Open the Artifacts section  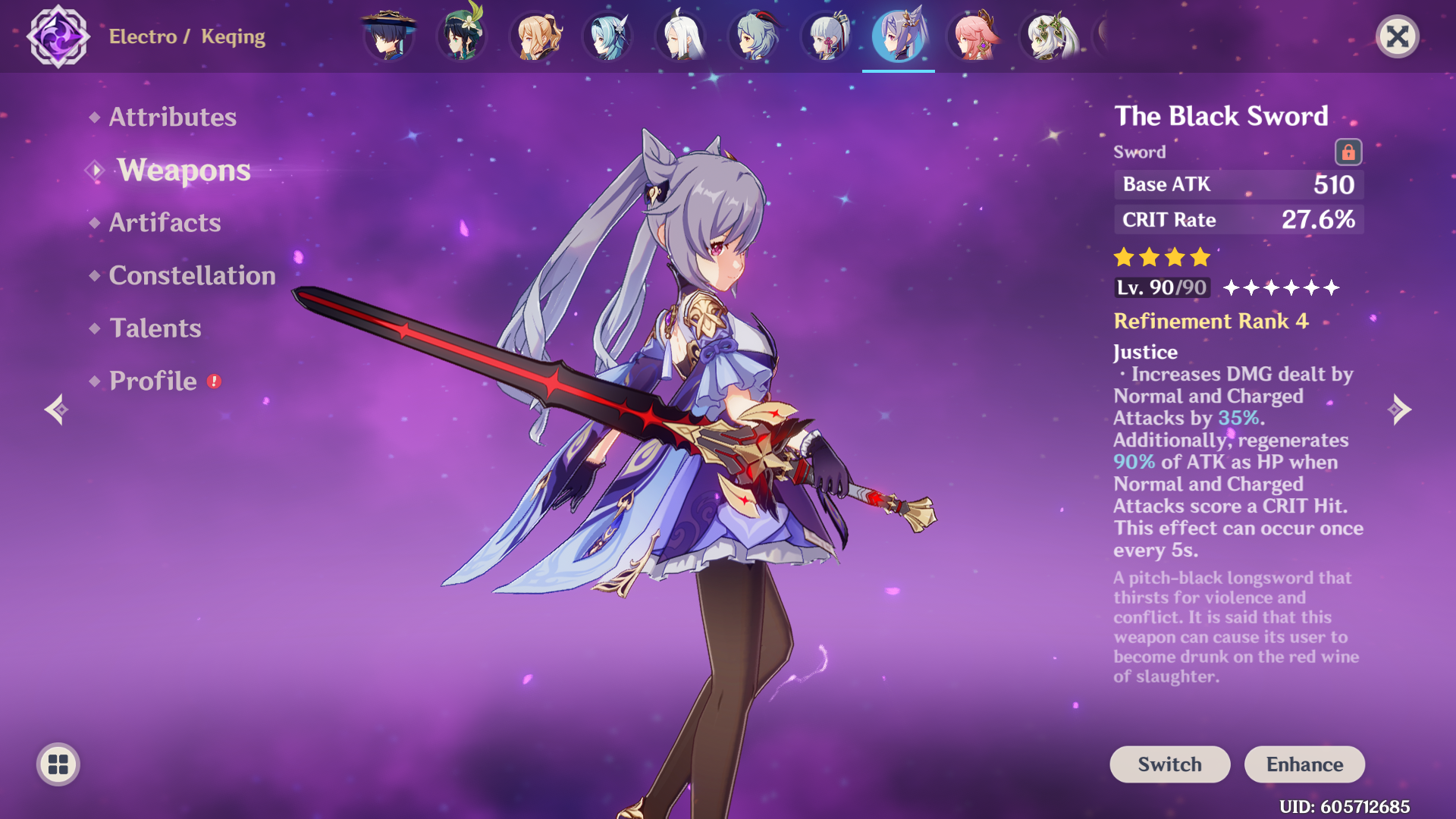pos(165,223)
